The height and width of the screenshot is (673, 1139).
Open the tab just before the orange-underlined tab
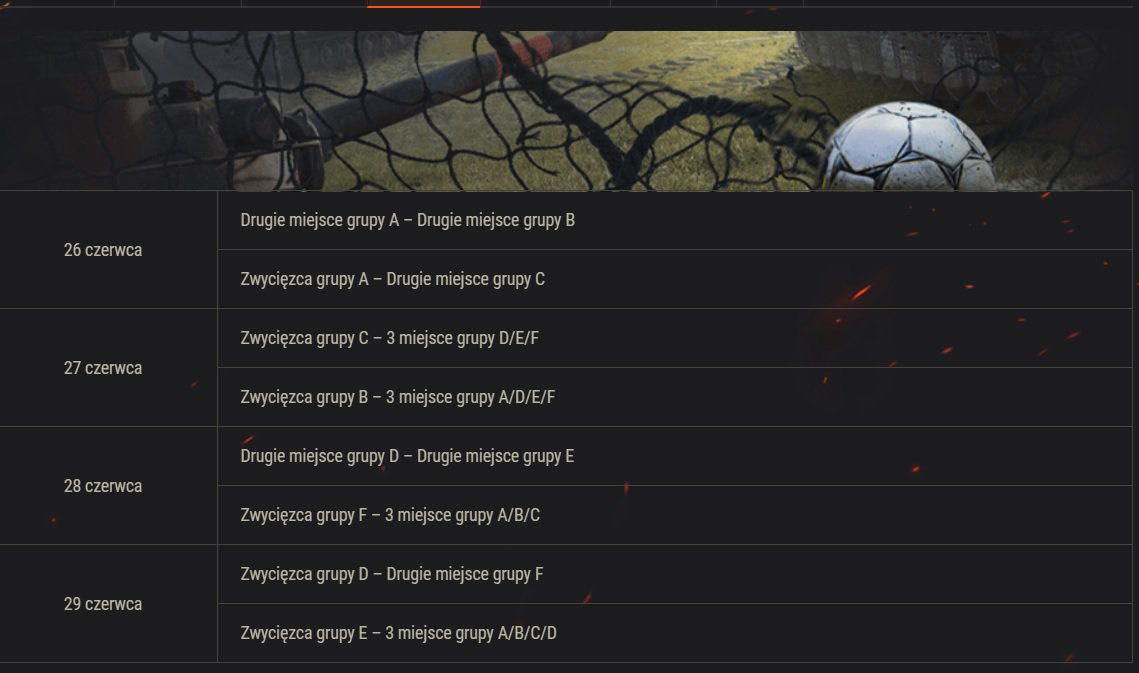click(x=304, y=4)
